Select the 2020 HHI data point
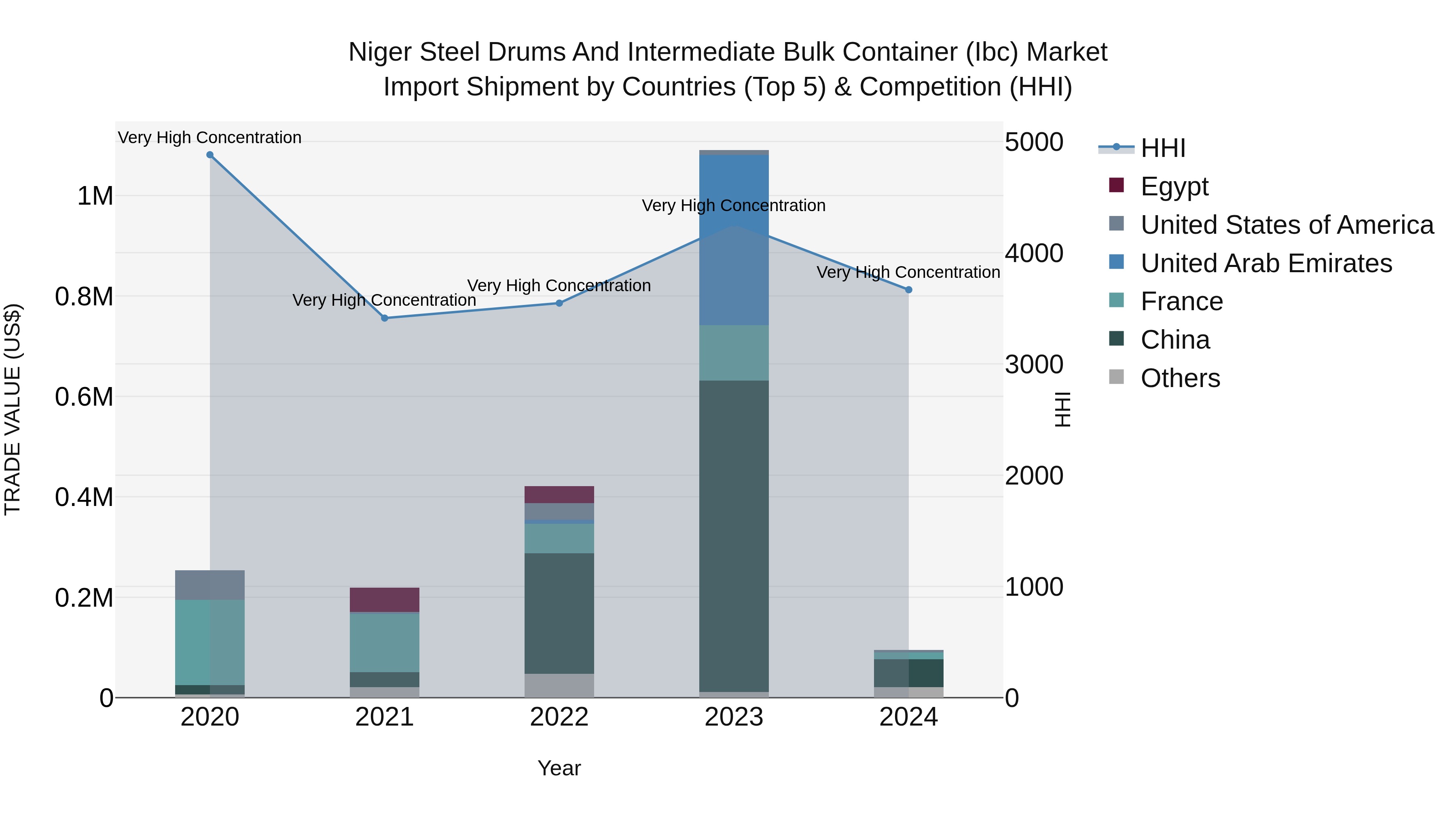The height and width of the screenshot is (819, 1456). (x=210, y=155)
